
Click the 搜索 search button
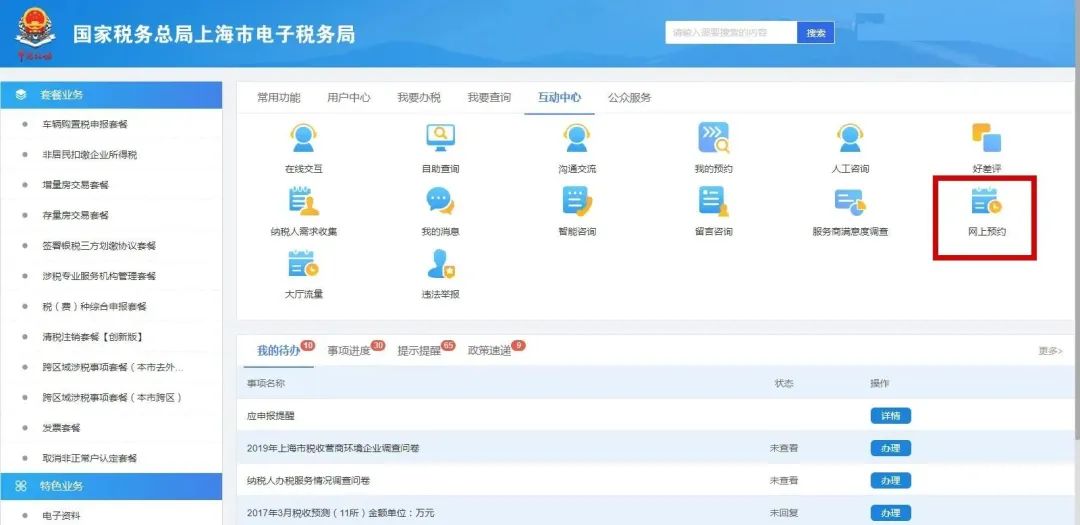pos(815,33)
